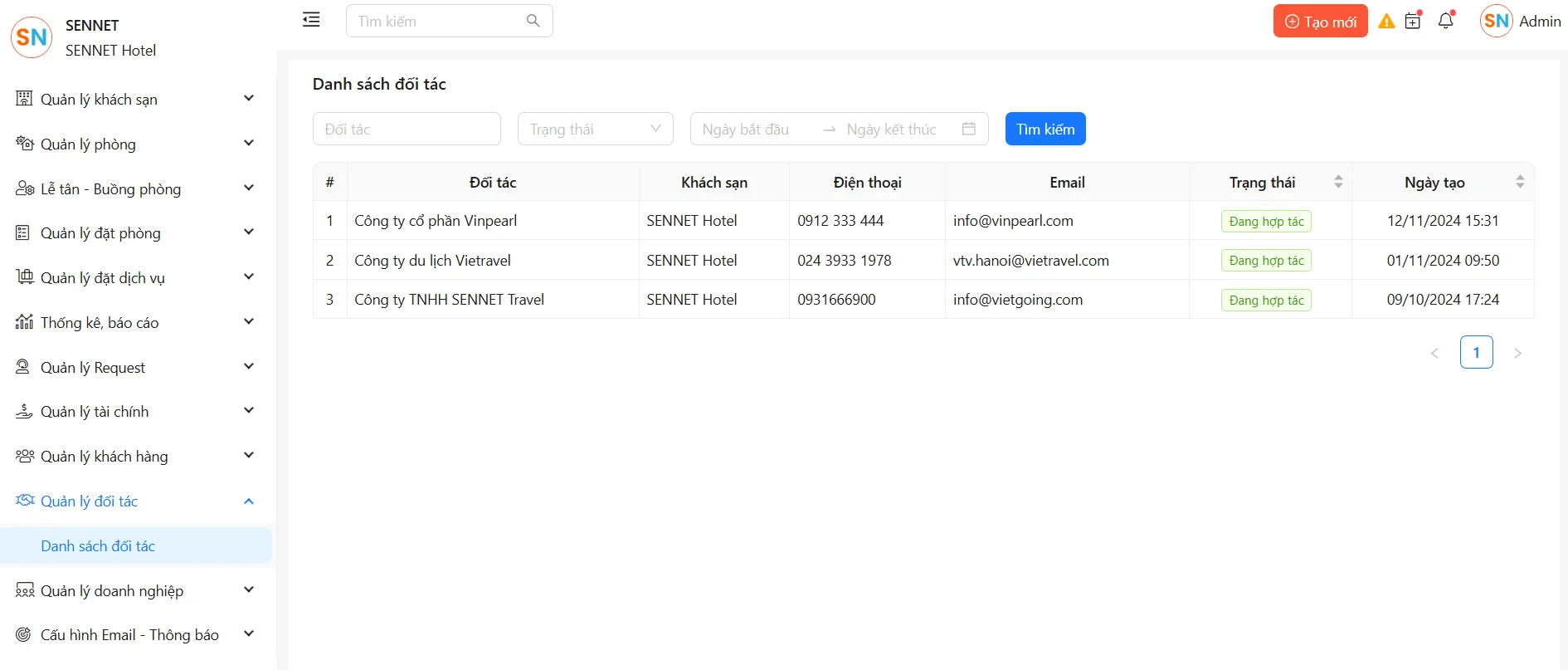
Task: Click the Tạo mới button
Action: (1320, 22)
